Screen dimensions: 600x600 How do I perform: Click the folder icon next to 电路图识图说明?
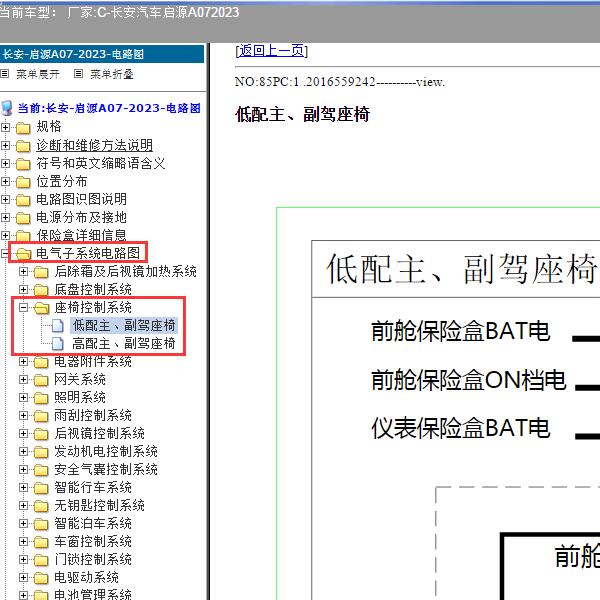[x=23, y=200]
